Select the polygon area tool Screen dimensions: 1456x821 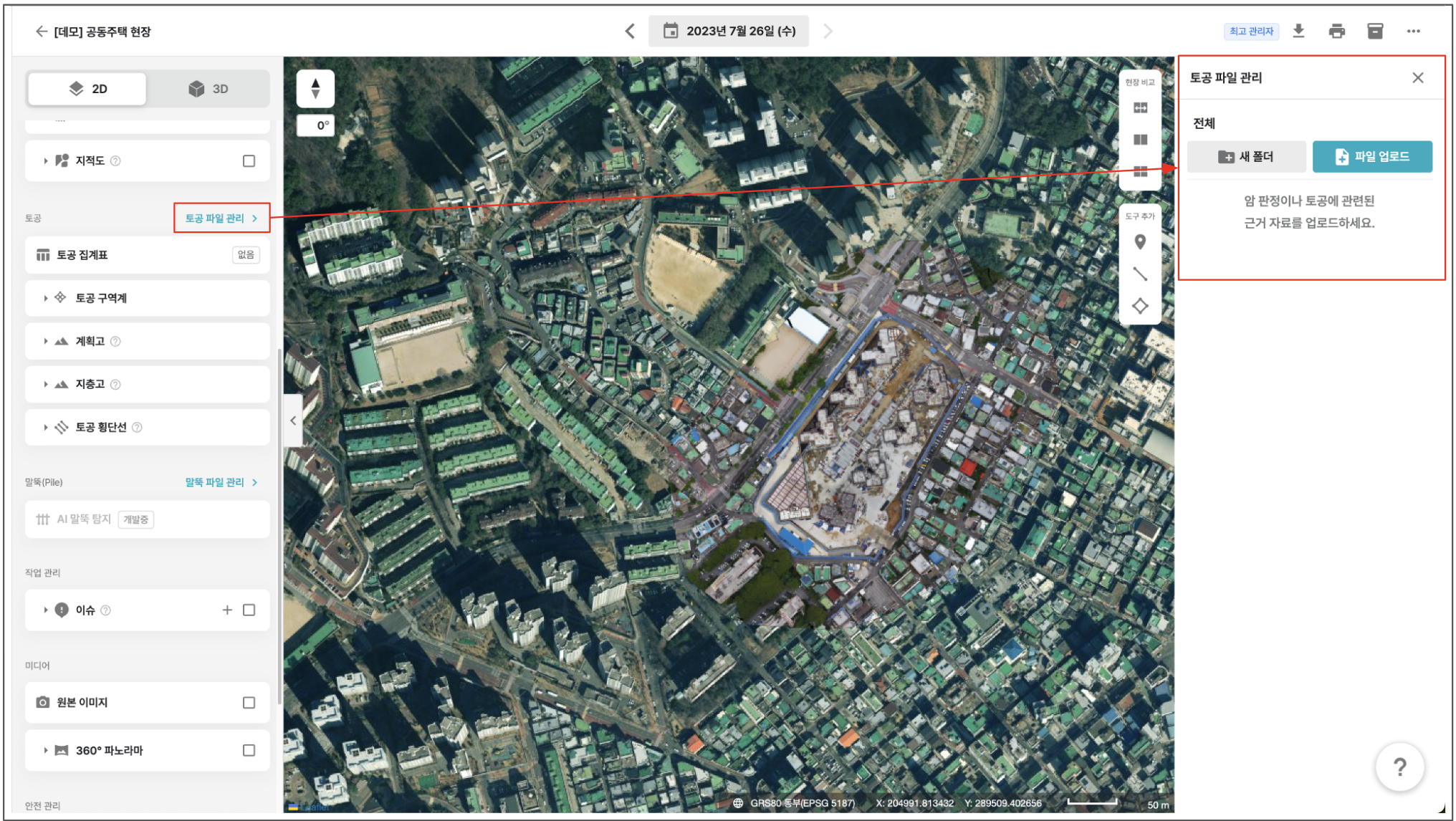pos(1140,306)
